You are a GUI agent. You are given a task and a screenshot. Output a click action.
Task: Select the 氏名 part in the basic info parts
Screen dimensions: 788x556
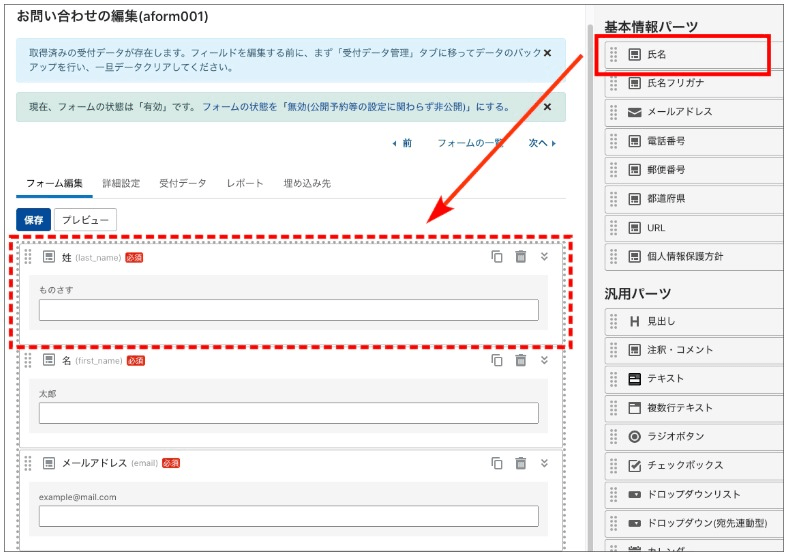coord(694,54)
